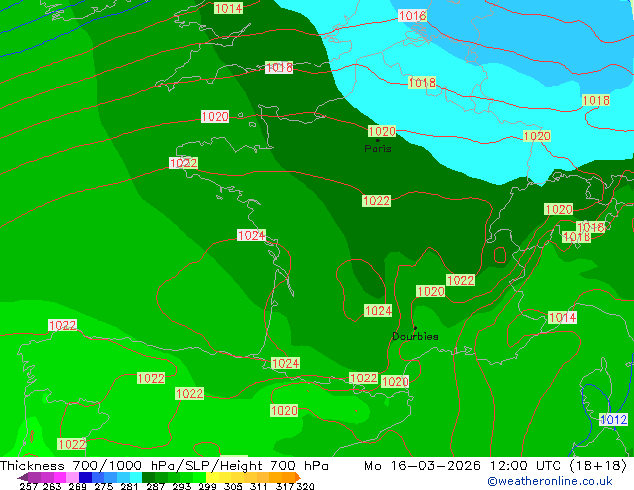Image resolution: width=634 pixels, height=490 pixels.
Task: Select the Paris city label
Action: pos(378,149)
